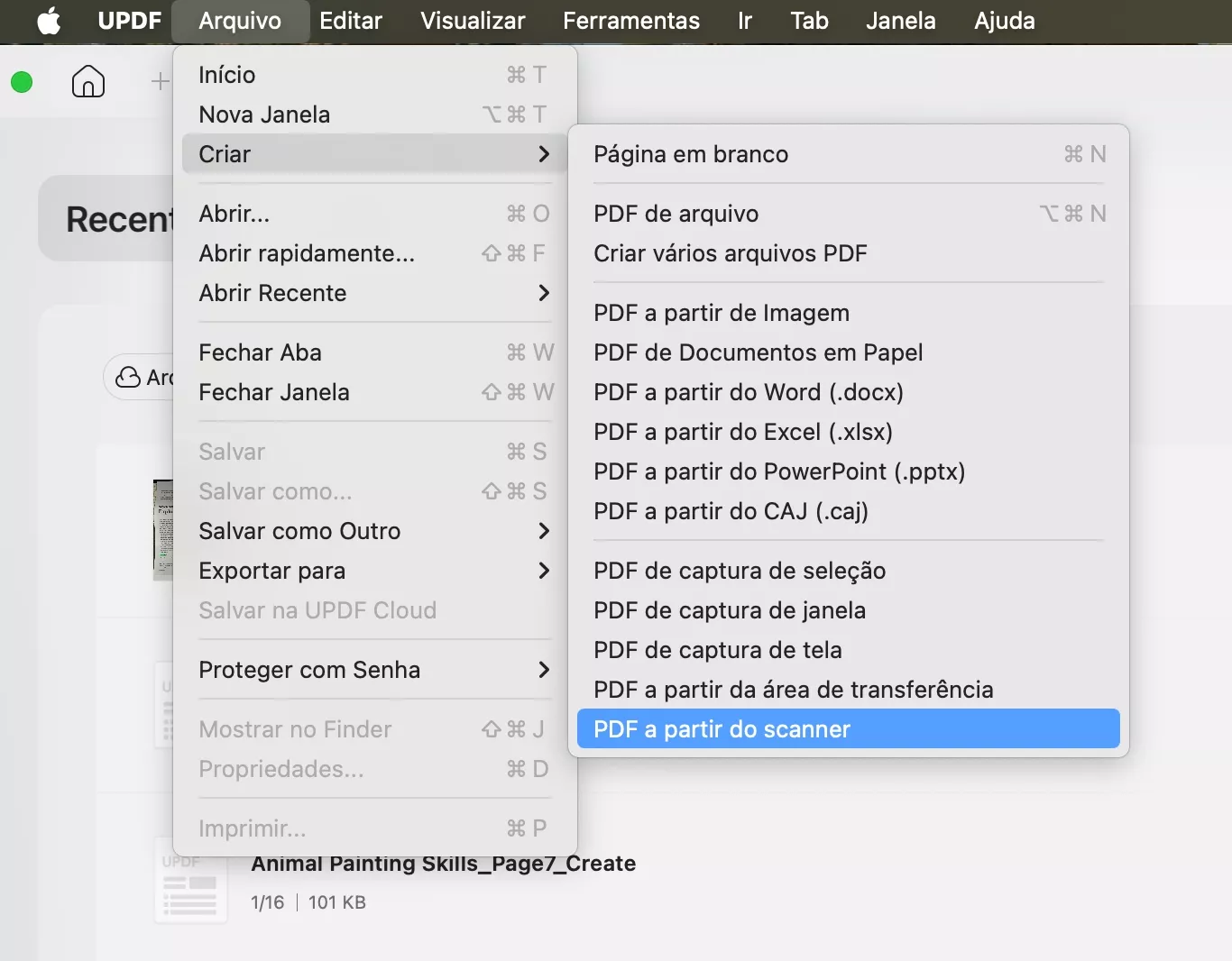Expand the Criar submenu arrow
The height and width of the screenshot is (961, 1232).
point(544,154)
